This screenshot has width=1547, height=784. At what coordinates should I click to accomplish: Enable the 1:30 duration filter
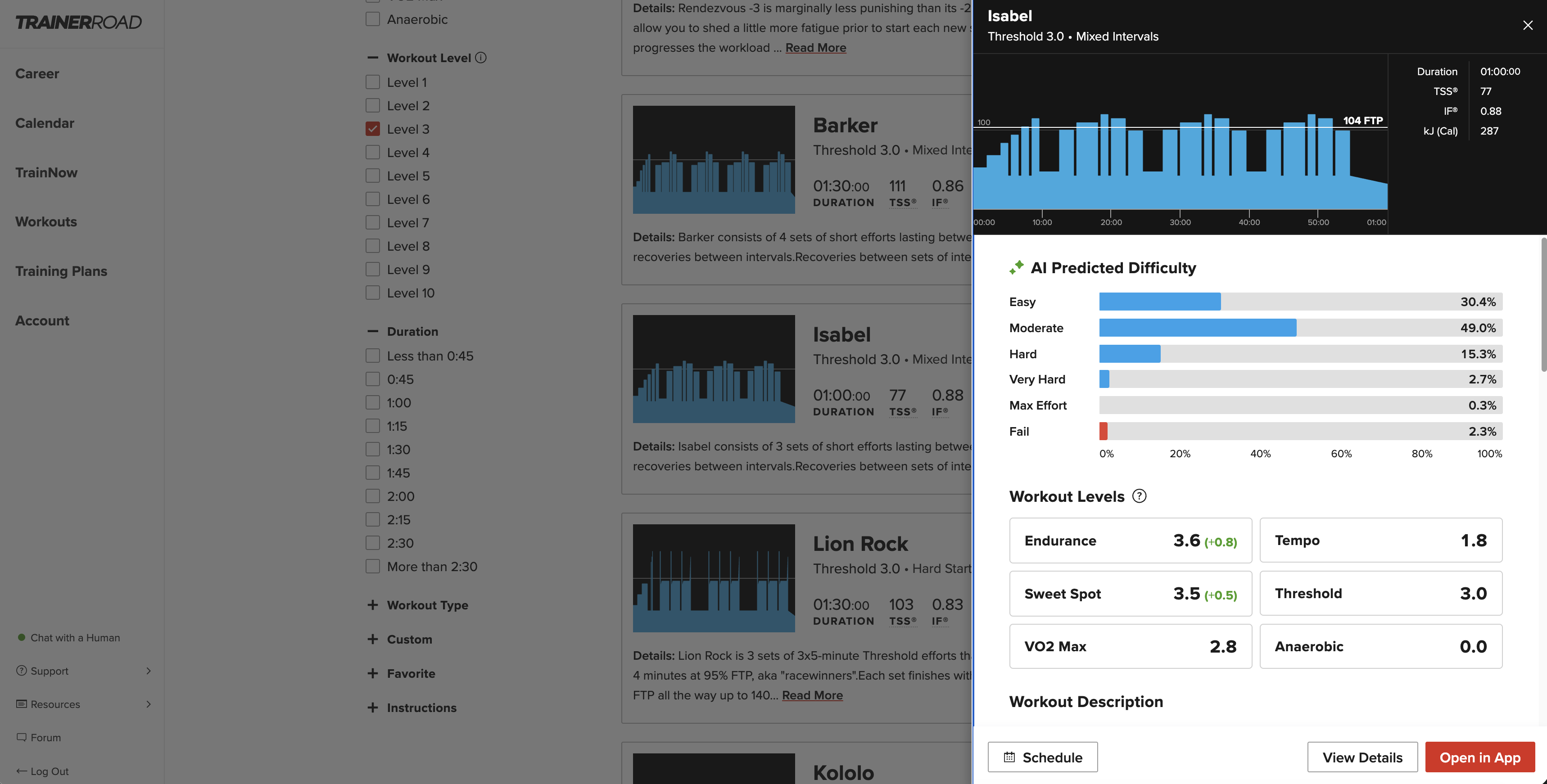point(372,449)
